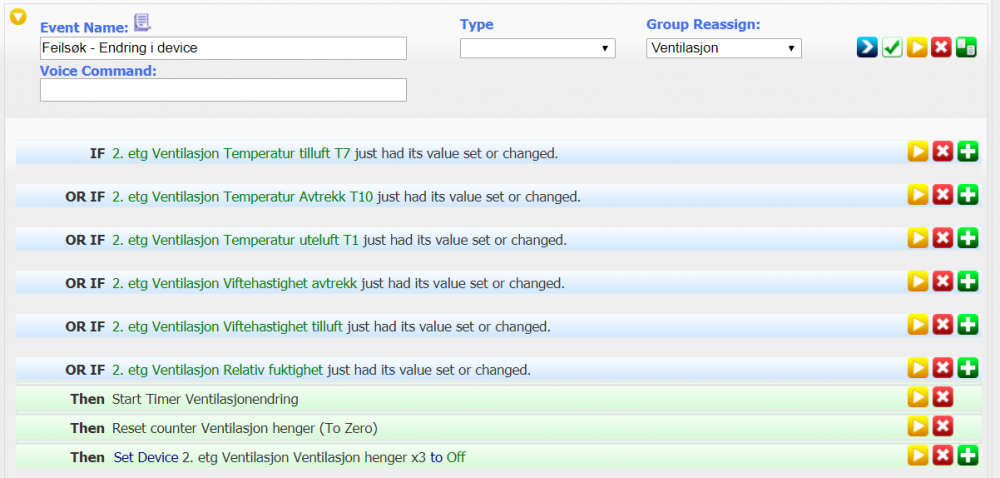The width and height of the screenshot is (1000, 478).
Task: Toggle the green checkmark enable icon
Action: tap(892, 48)
